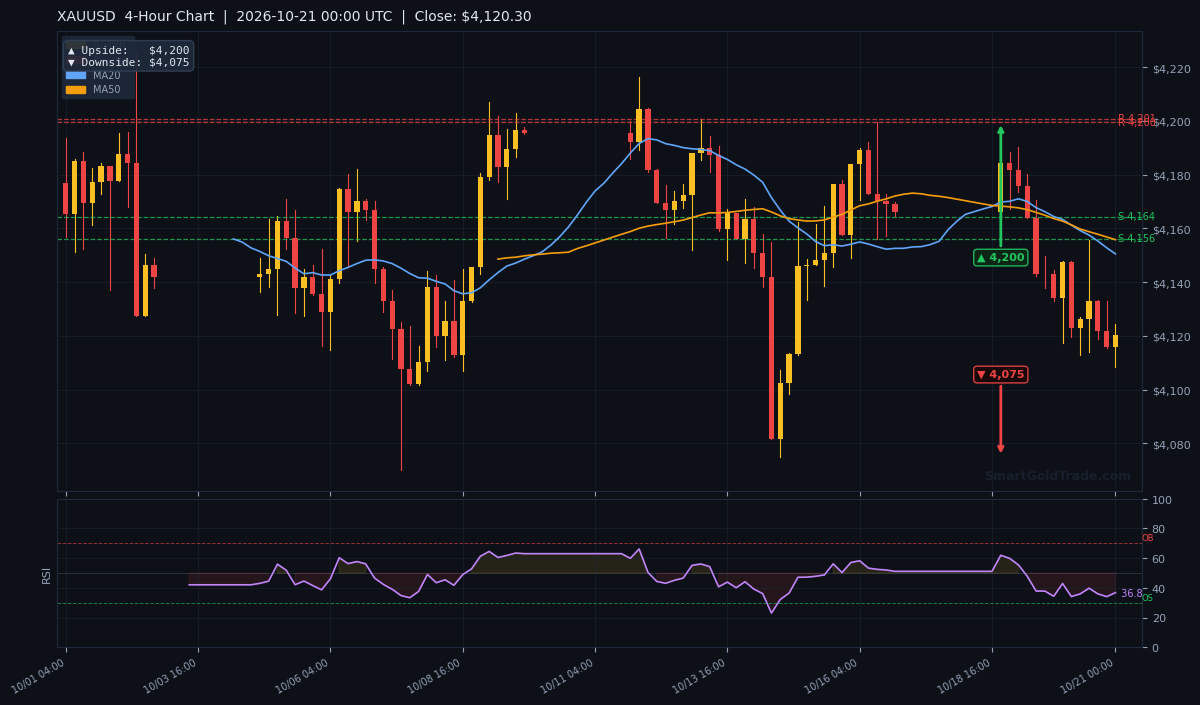Click the S 4,164 support label

1136,216
